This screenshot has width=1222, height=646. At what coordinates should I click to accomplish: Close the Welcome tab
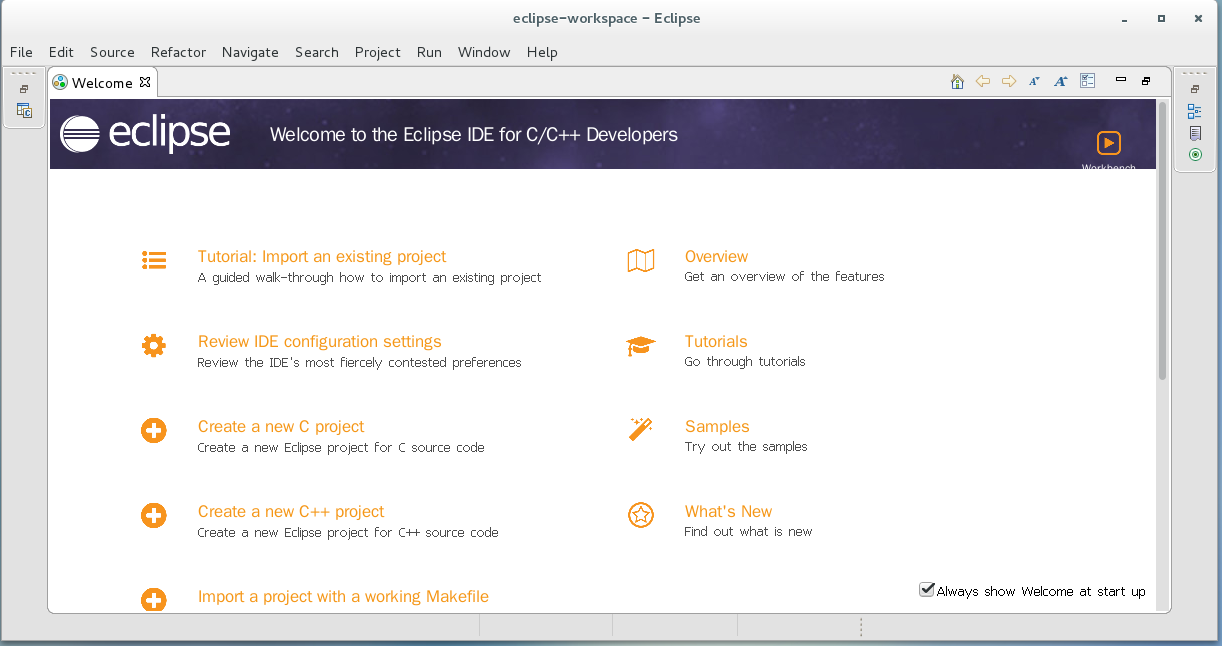click(x=145, y=82)
